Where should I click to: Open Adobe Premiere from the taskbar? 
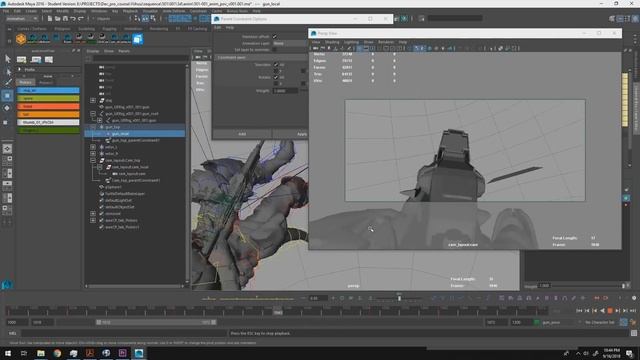(122, 353)
